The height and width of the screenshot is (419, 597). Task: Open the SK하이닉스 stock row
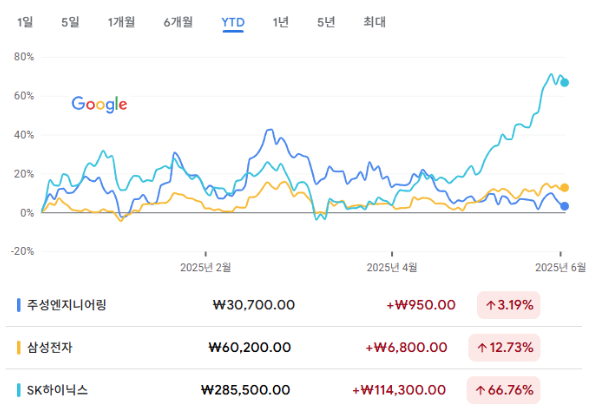[294, 390]
